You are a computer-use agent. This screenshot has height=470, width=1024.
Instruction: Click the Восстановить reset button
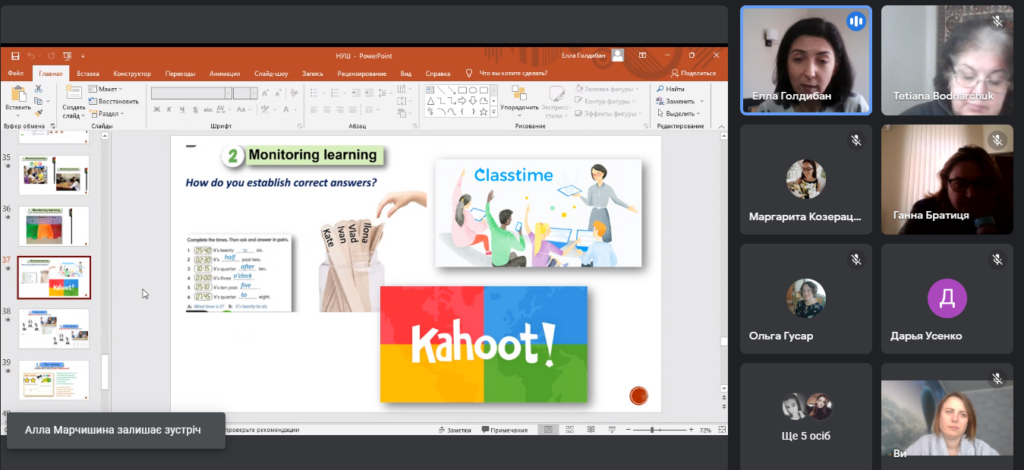[117, 101]
